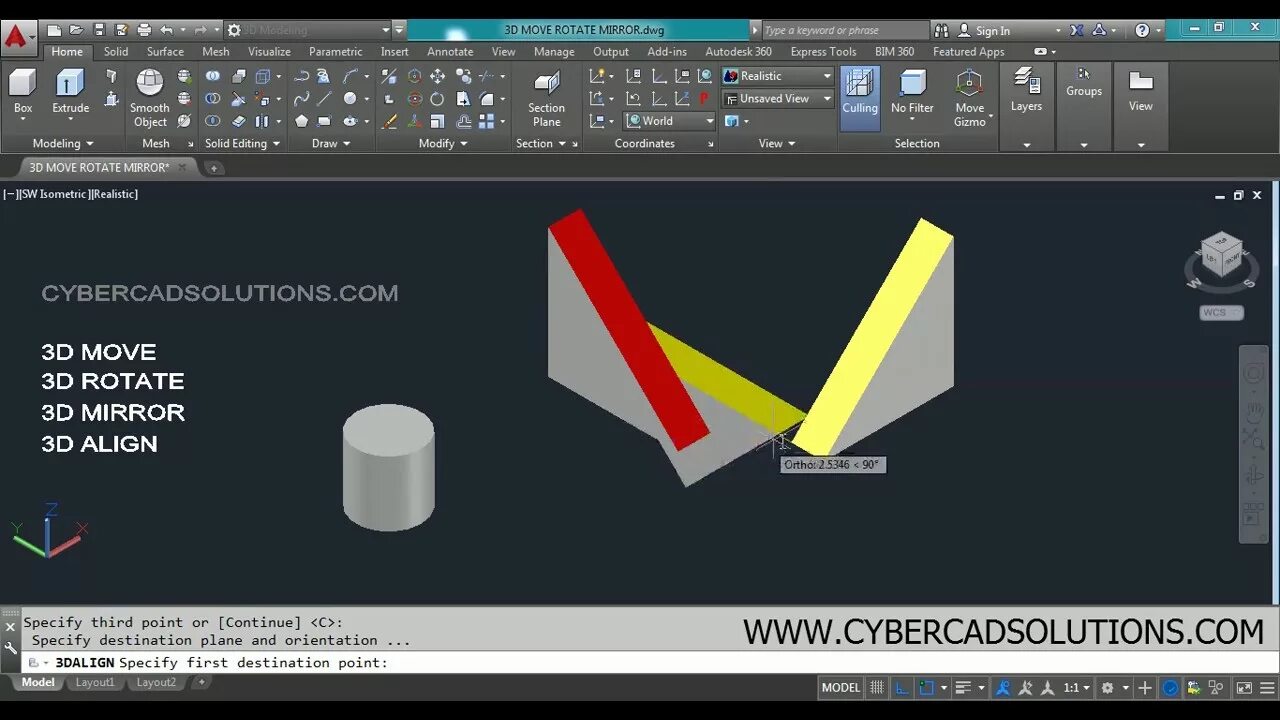This screenshot has width=1280, height=720.
Task: Click the Autodesk Exchange X icon
Action: click(1077, 30)
